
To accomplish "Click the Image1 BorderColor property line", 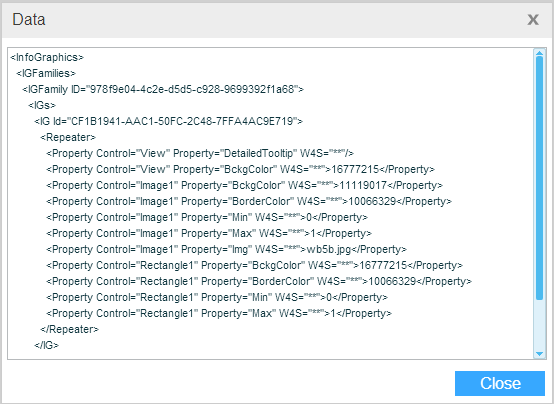I will coord(249,201).
